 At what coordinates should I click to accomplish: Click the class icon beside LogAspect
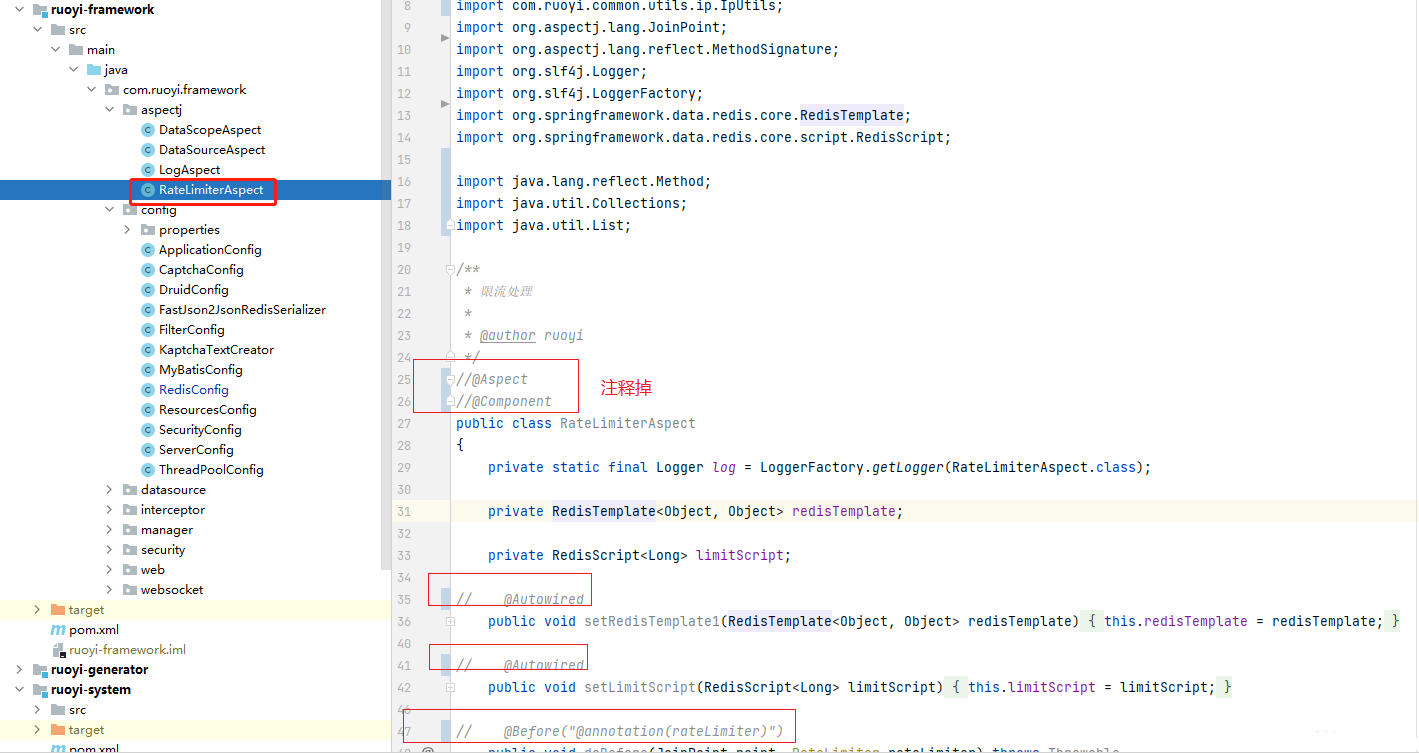coord(148,170)
